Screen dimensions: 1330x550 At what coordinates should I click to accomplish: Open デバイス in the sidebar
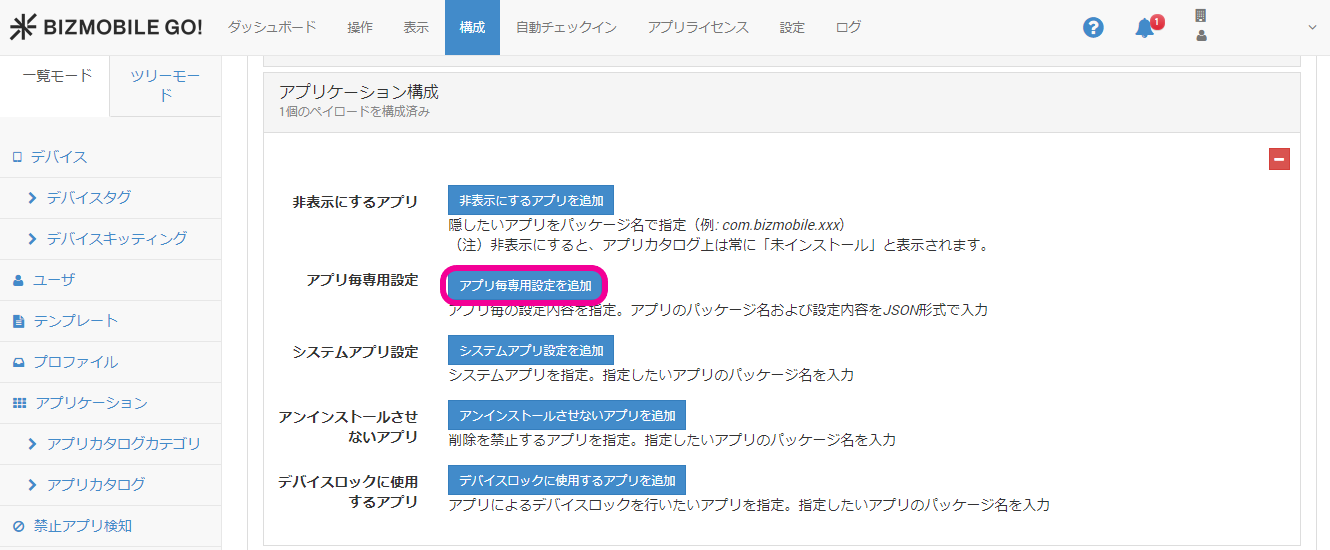click(x=59, y=157)
